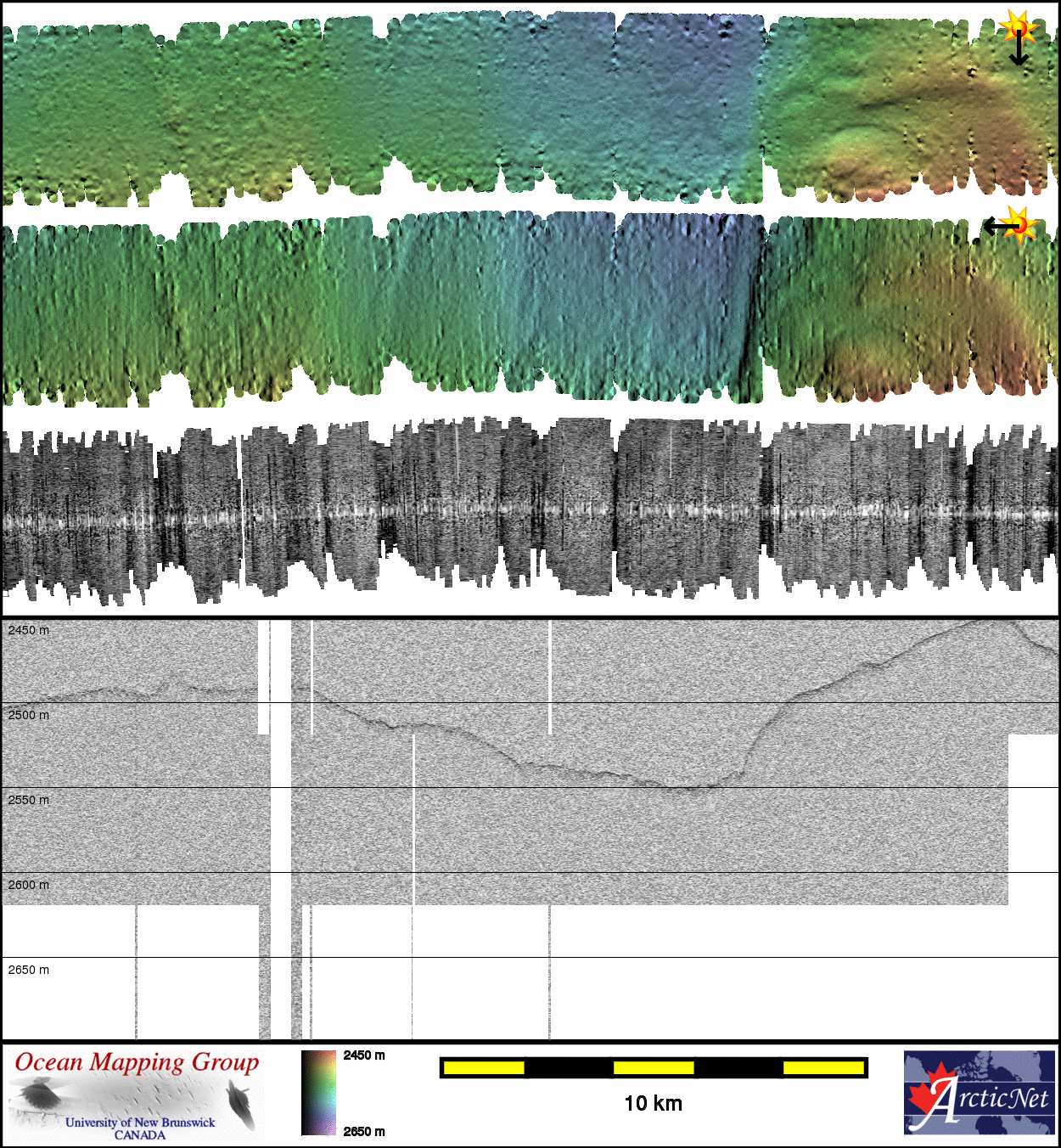Click the 2650 m depth axis label in profile
1061x1148 pixels.
[x=29, y=970]
